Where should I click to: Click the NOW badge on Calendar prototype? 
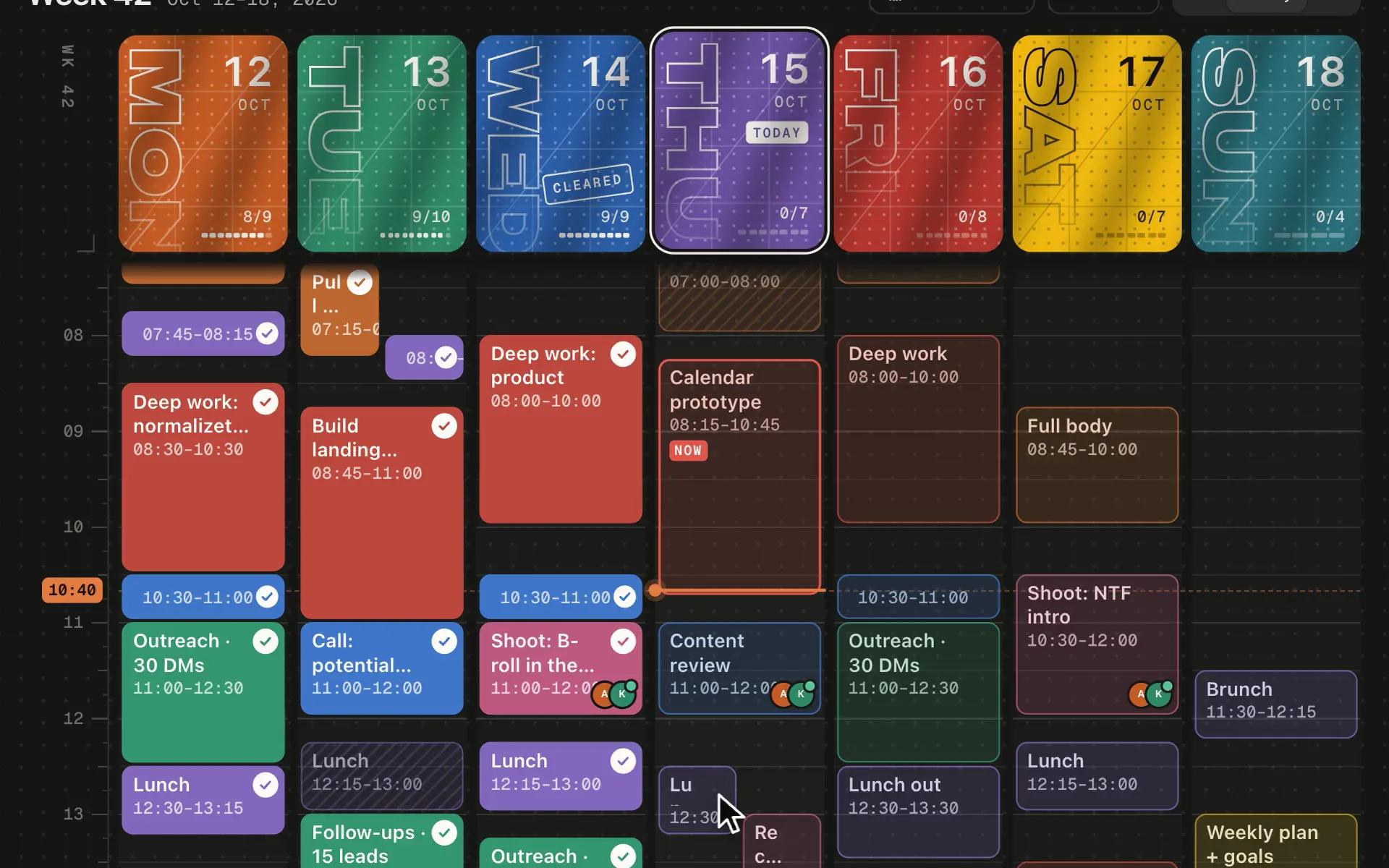[x=688, y=451]
